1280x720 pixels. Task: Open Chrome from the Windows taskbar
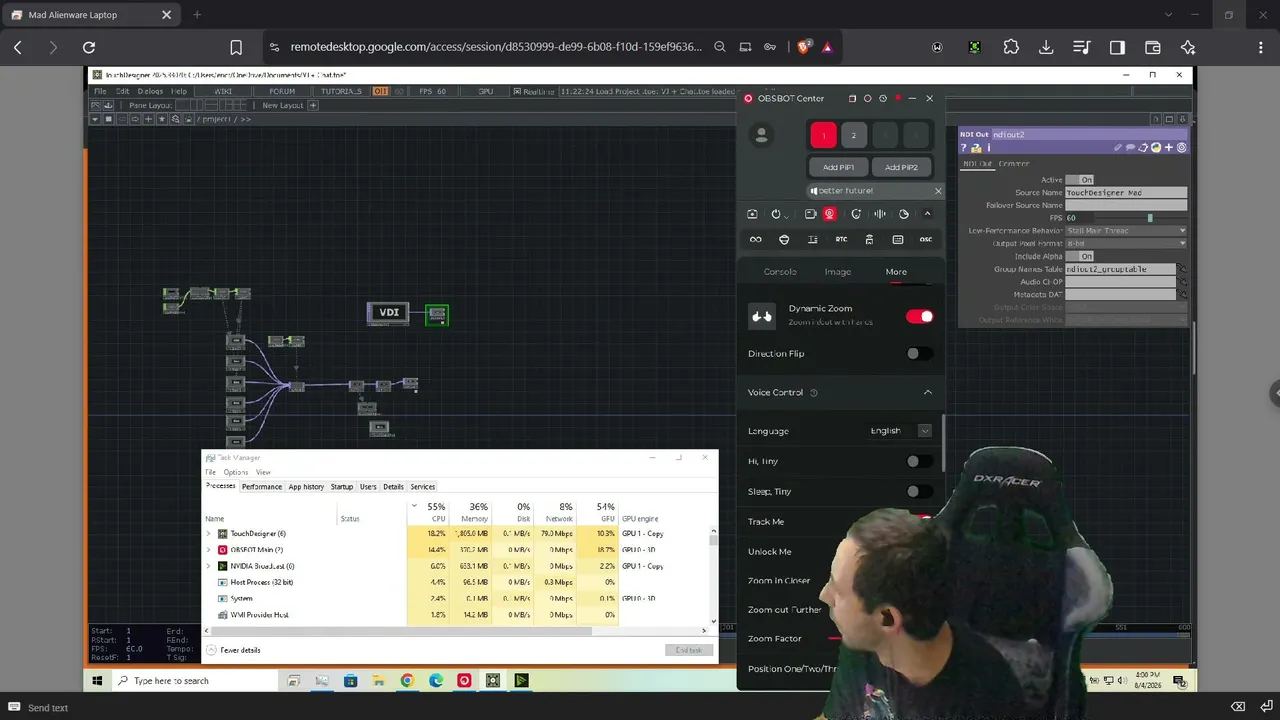tap(407, 681)
